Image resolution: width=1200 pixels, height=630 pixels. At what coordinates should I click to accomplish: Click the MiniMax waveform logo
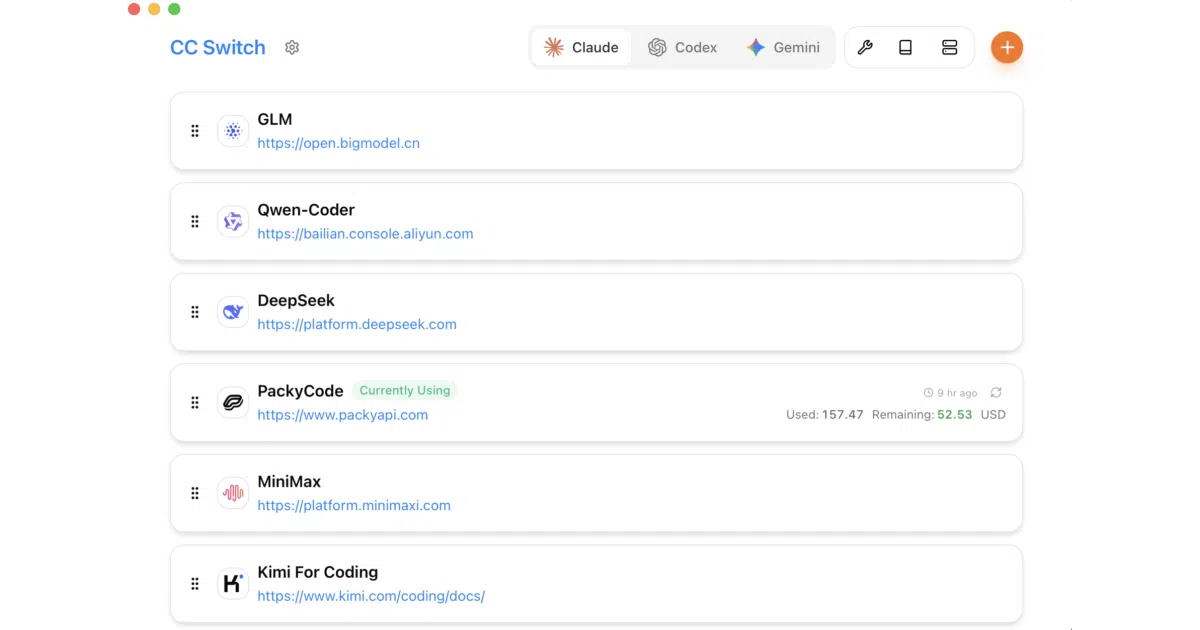233,493
